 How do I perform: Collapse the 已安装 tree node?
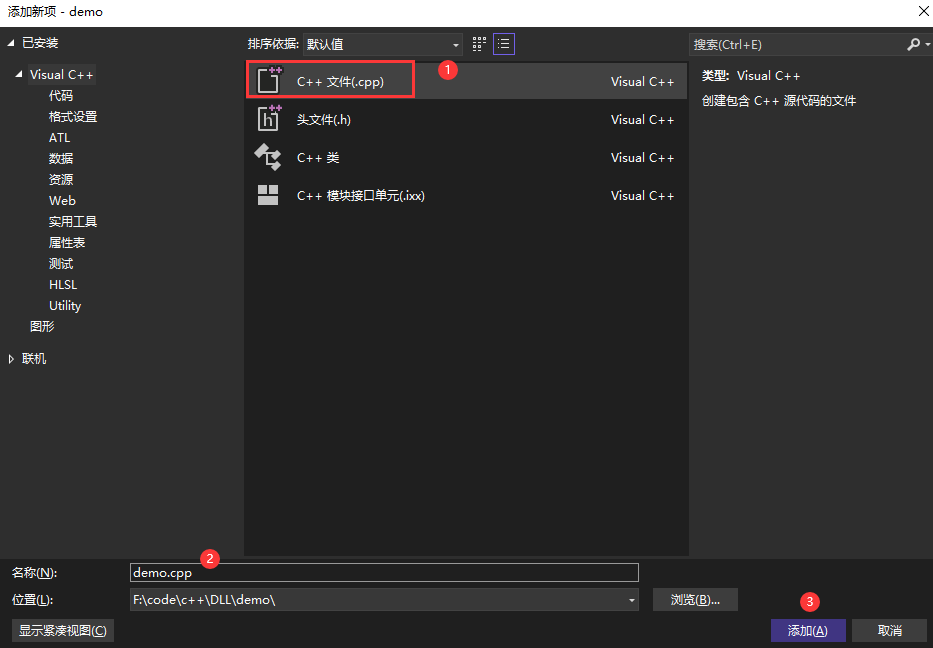point(11,43)
